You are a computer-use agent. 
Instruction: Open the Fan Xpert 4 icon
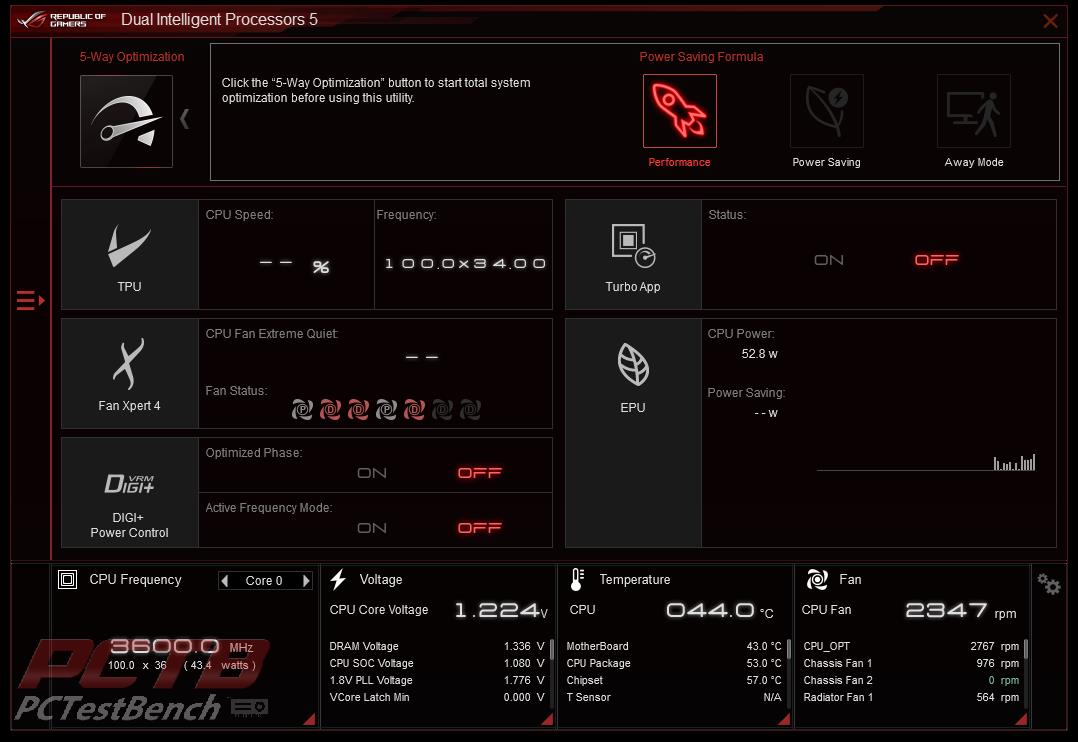(129, 364)
